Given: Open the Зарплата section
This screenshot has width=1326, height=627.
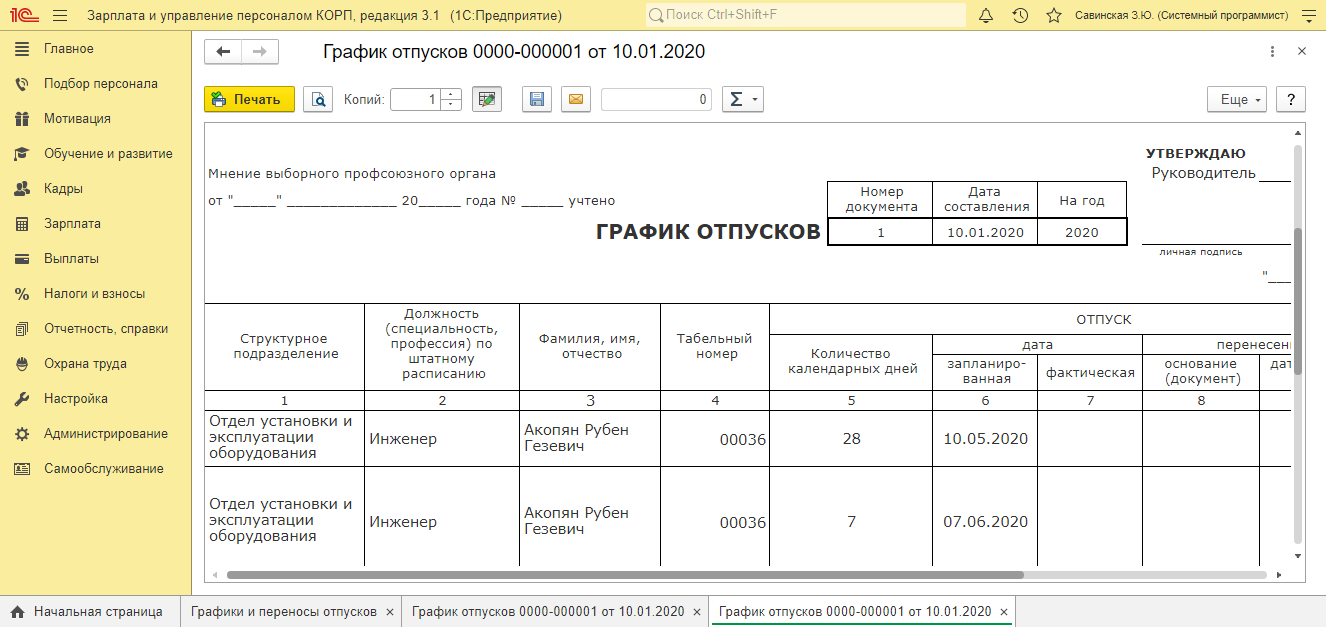Looking at the screenshot, I should click(x=72, y=223).
